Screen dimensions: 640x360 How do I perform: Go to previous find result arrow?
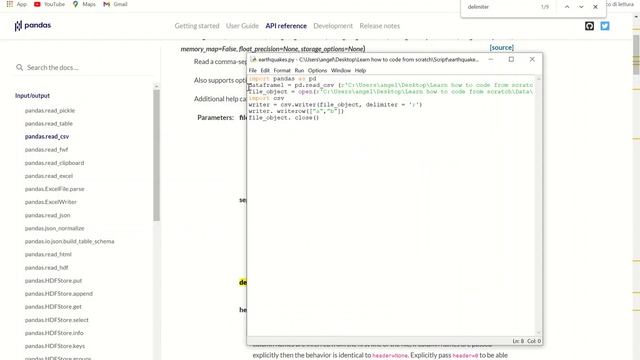point(567,7)
